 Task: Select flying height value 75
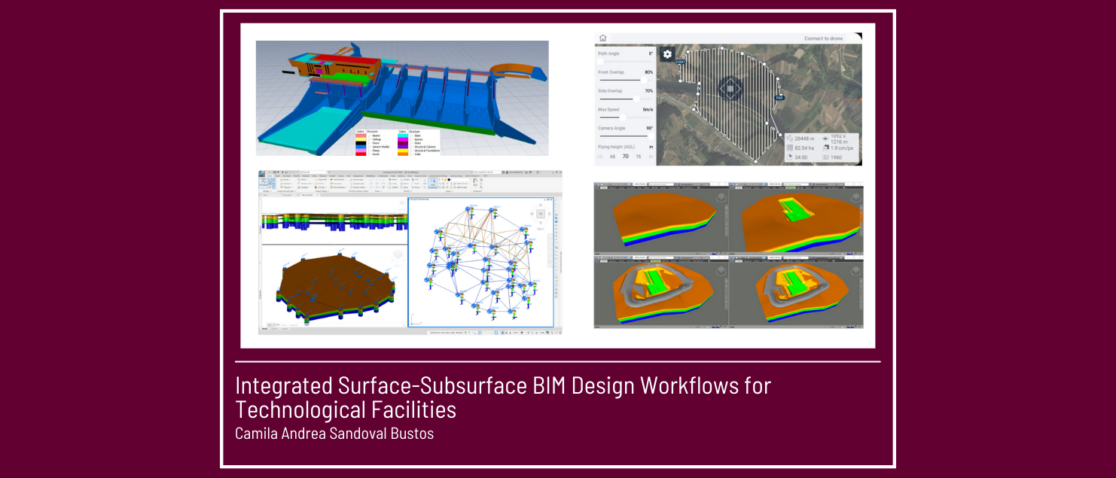pyautogui.click(x=639, y=156)
